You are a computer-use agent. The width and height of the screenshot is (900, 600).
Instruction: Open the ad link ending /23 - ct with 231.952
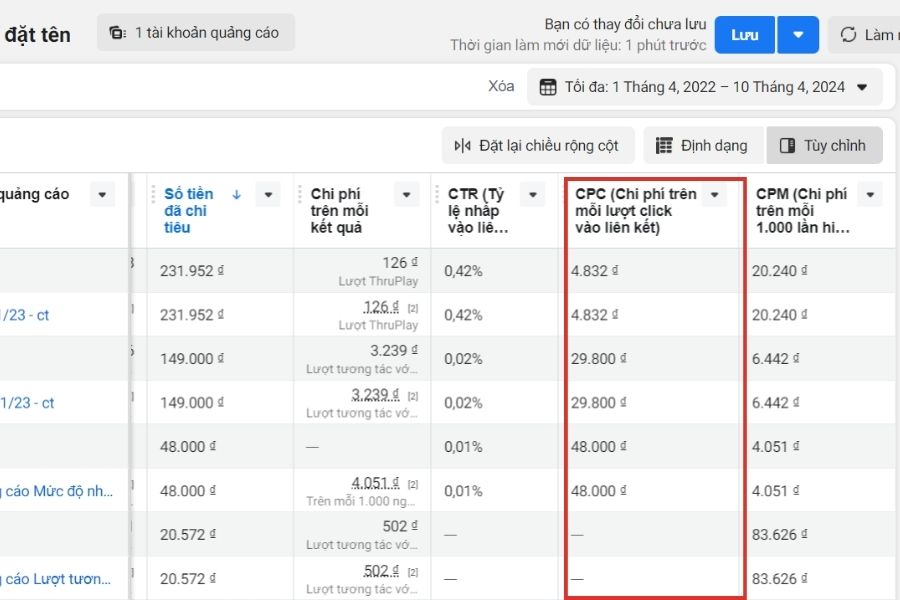(25, 315)
